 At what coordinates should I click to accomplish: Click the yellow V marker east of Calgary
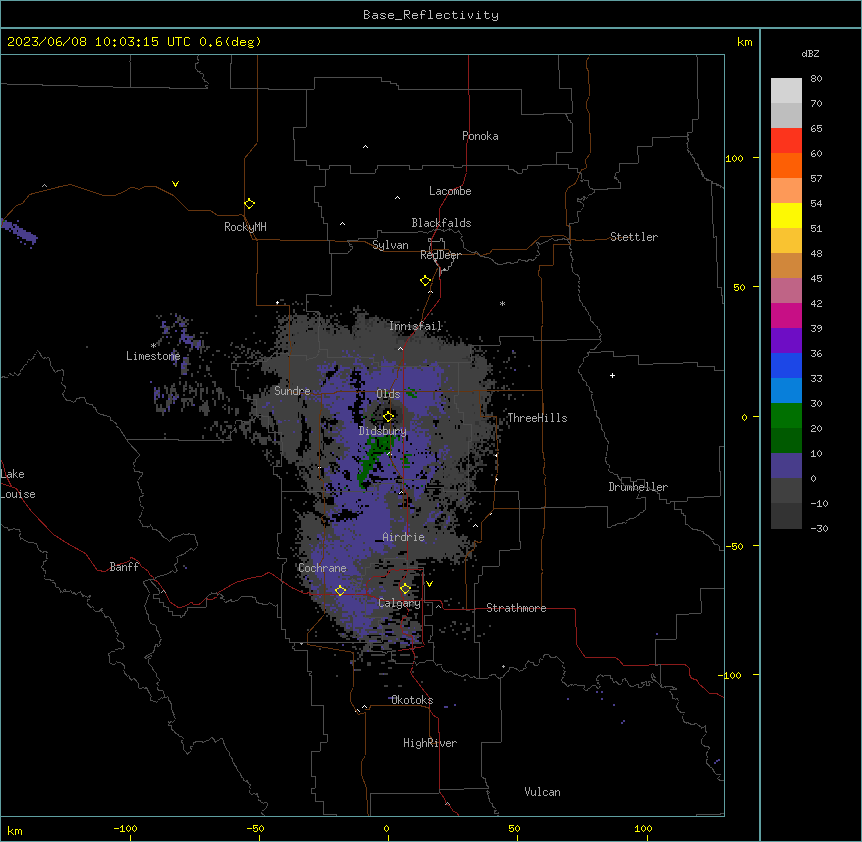click(x=429, y=584)
